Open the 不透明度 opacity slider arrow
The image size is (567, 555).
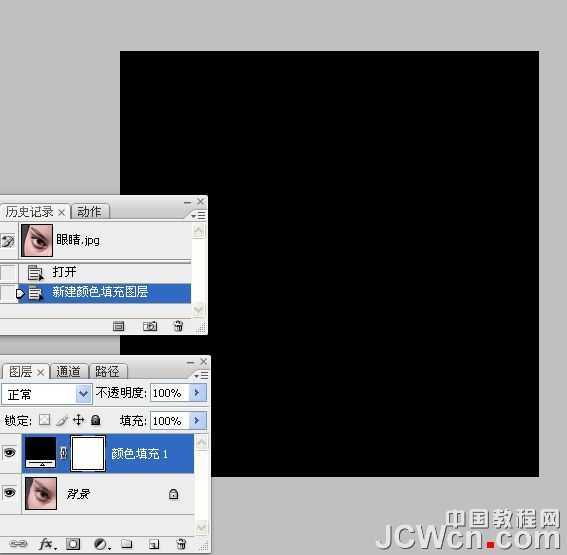pyautogui.click(x=197, y=393)
